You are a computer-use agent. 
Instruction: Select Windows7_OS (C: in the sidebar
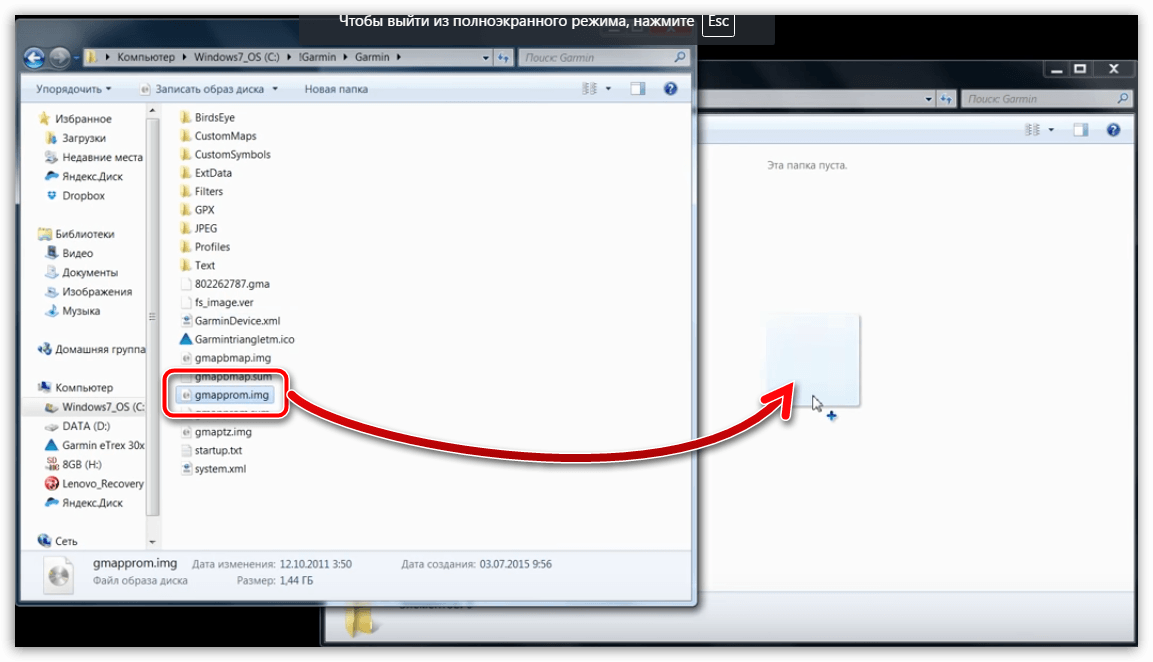click(94, 407)
